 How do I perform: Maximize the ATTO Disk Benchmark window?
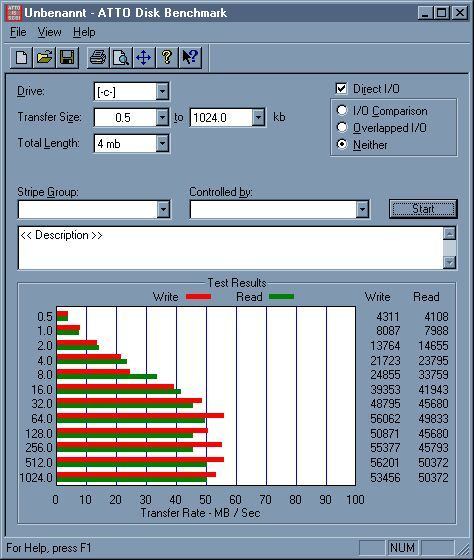click(441, 13)
